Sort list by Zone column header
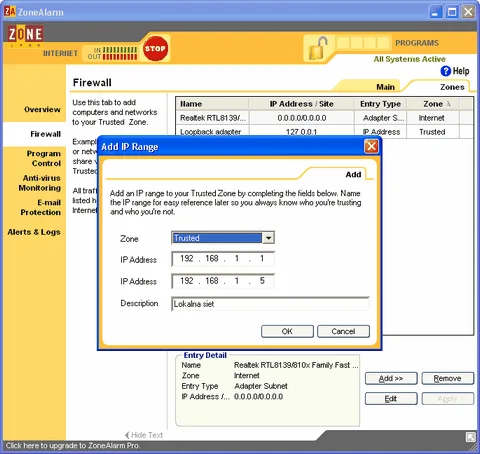This screenshot has width=480, height=454. 433,104
